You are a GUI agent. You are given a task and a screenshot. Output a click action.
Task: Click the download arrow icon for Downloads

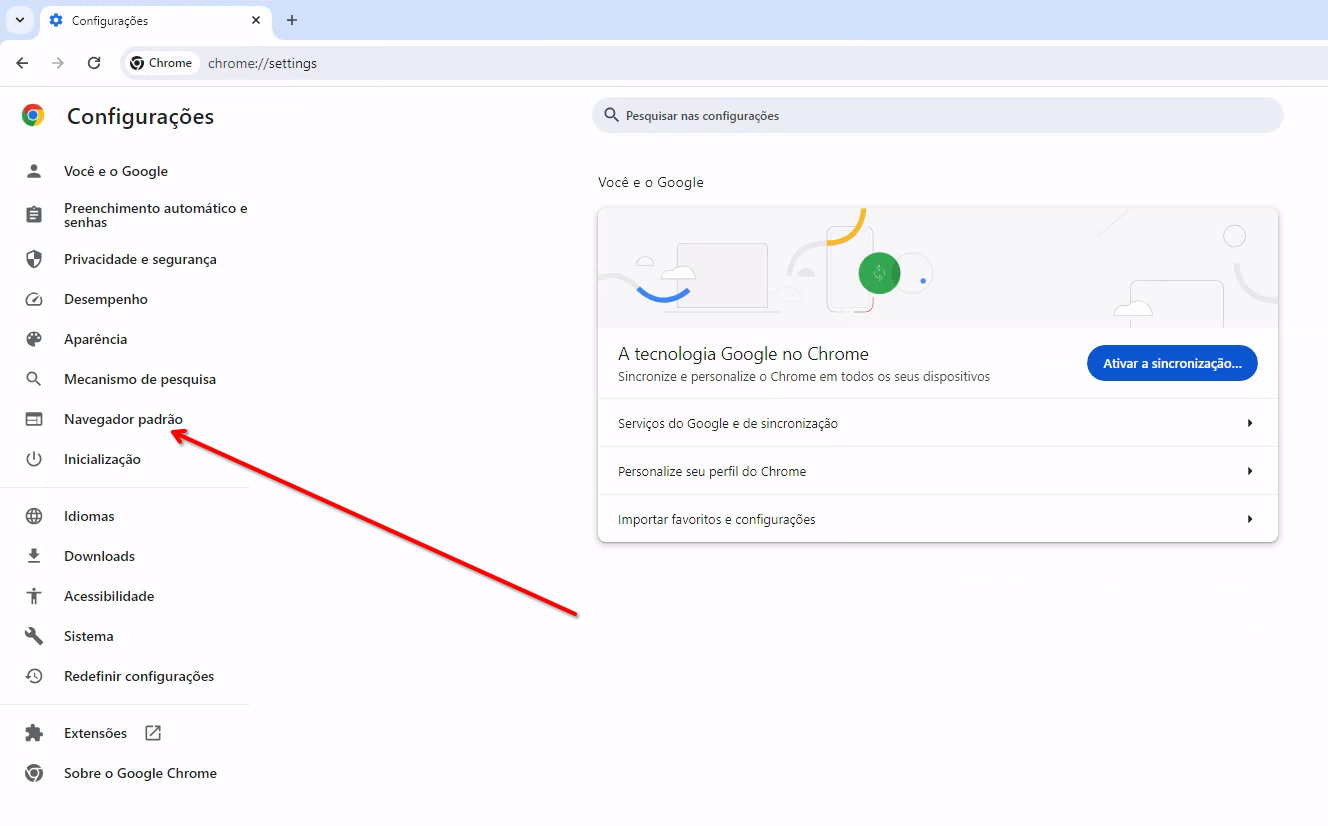[x=34, y=556]
